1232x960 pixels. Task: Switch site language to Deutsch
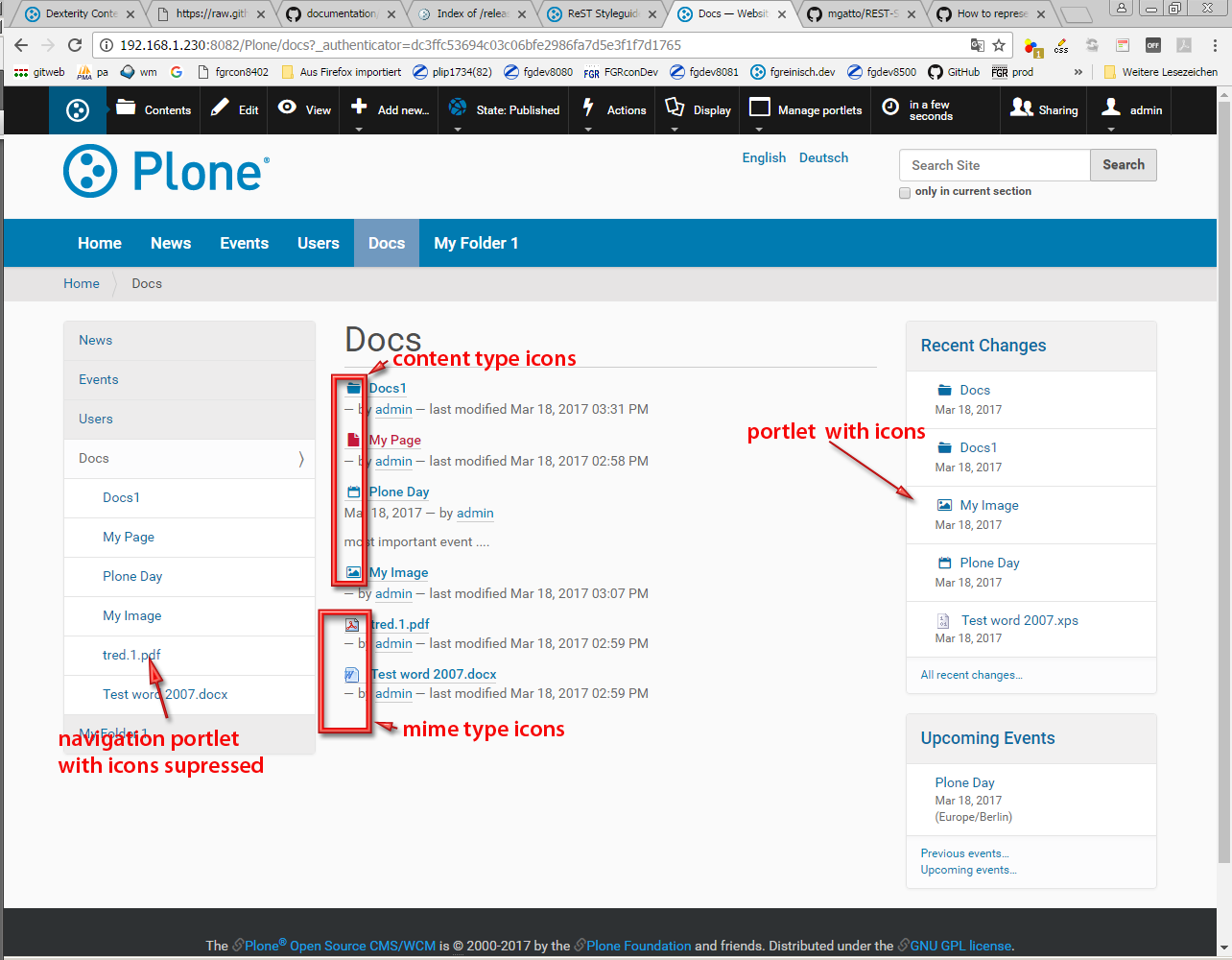point(823,157)
